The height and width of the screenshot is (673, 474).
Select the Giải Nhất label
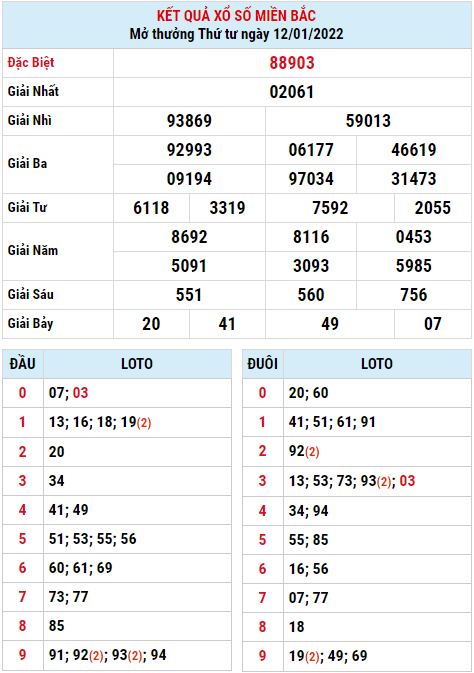coord(33,91)
